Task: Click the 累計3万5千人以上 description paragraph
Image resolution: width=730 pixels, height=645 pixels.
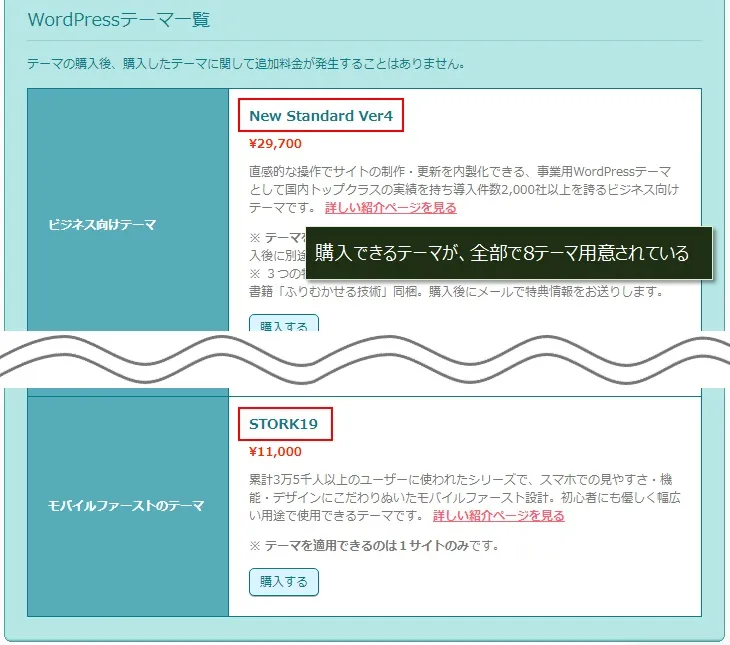Action: (465, 497)
